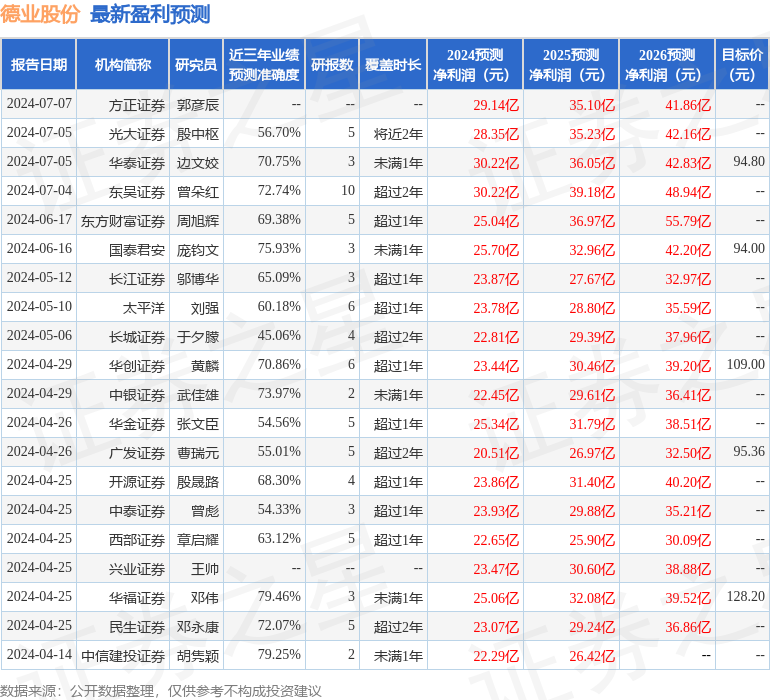
Task: Click the target price 95.36
Action: coord(749,451)
